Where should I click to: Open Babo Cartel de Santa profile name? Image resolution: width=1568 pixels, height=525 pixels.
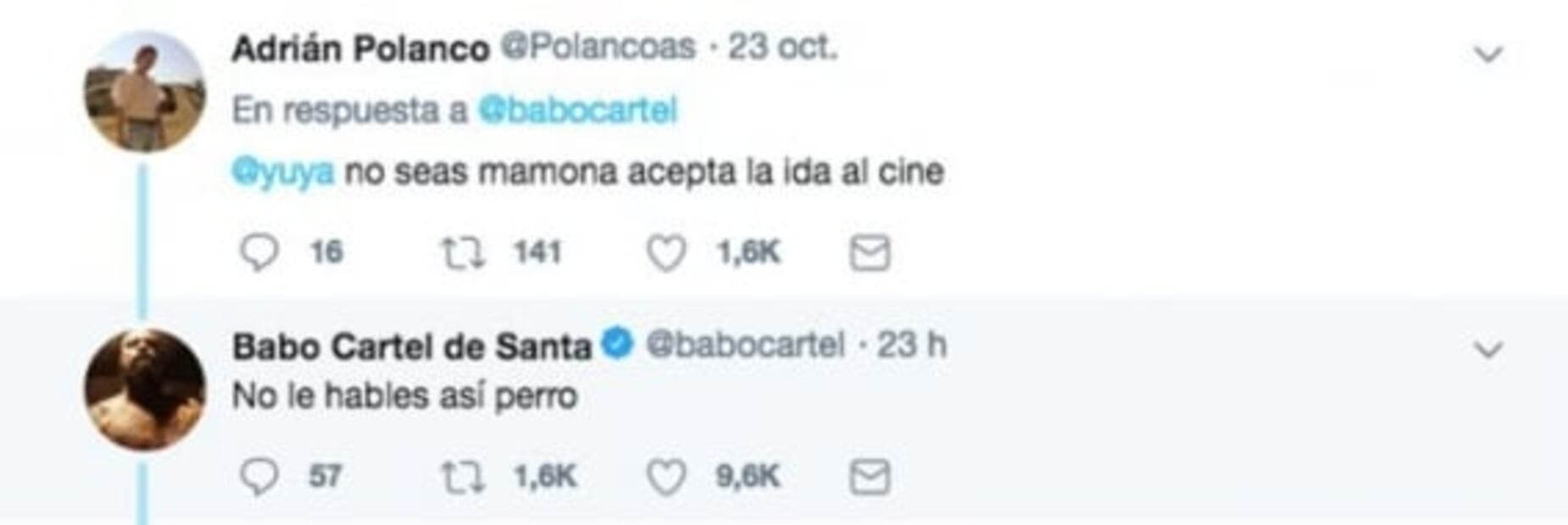pyautogui.click(x=412, y=346)
